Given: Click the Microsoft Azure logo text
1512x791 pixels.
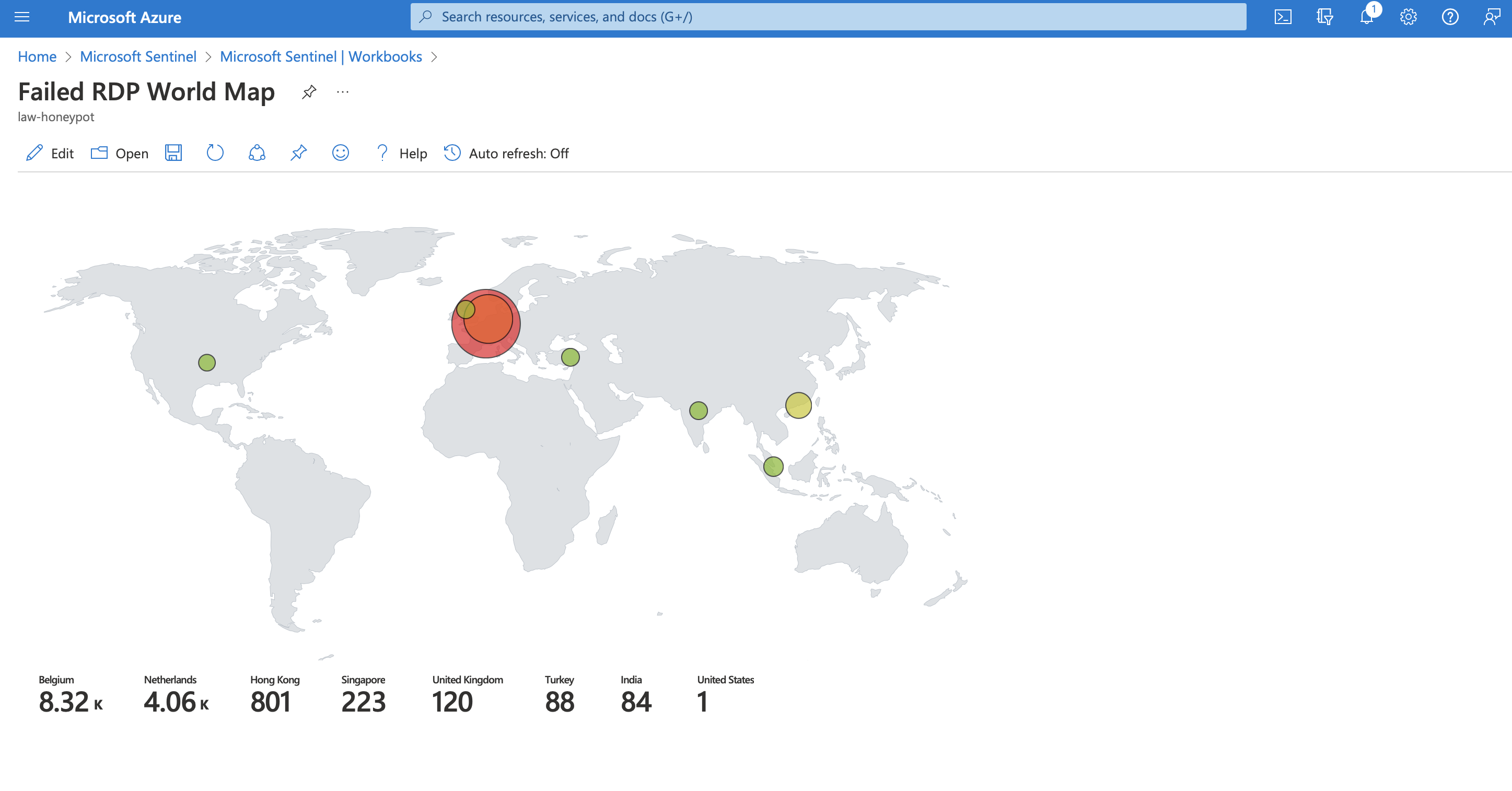Looking at the screenshot, I should [x=124, y=18].
